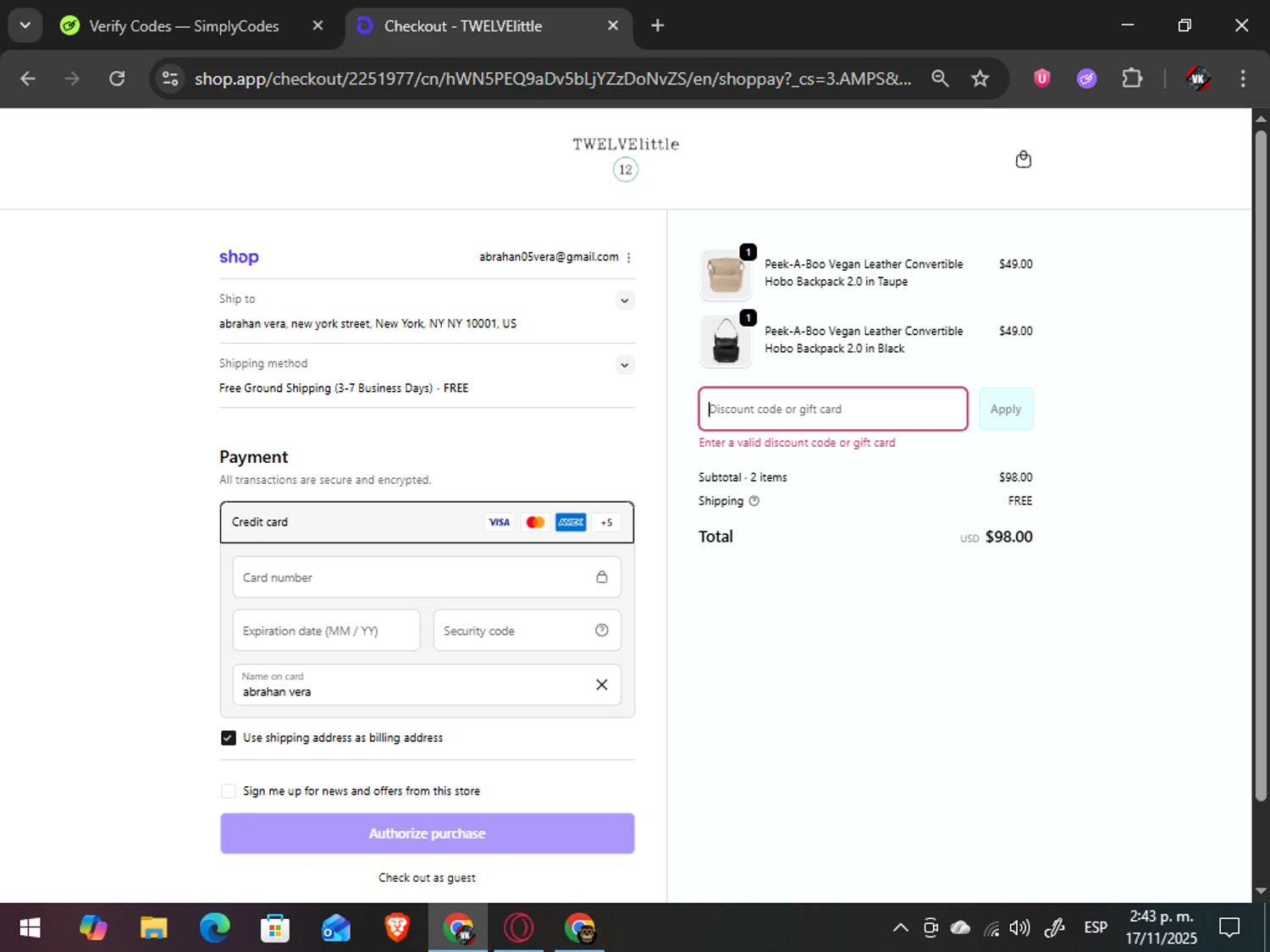
Task: Close the Verify Codes — SimplyCodes tab
Action: pyautogui.click(x=317, y=25)
